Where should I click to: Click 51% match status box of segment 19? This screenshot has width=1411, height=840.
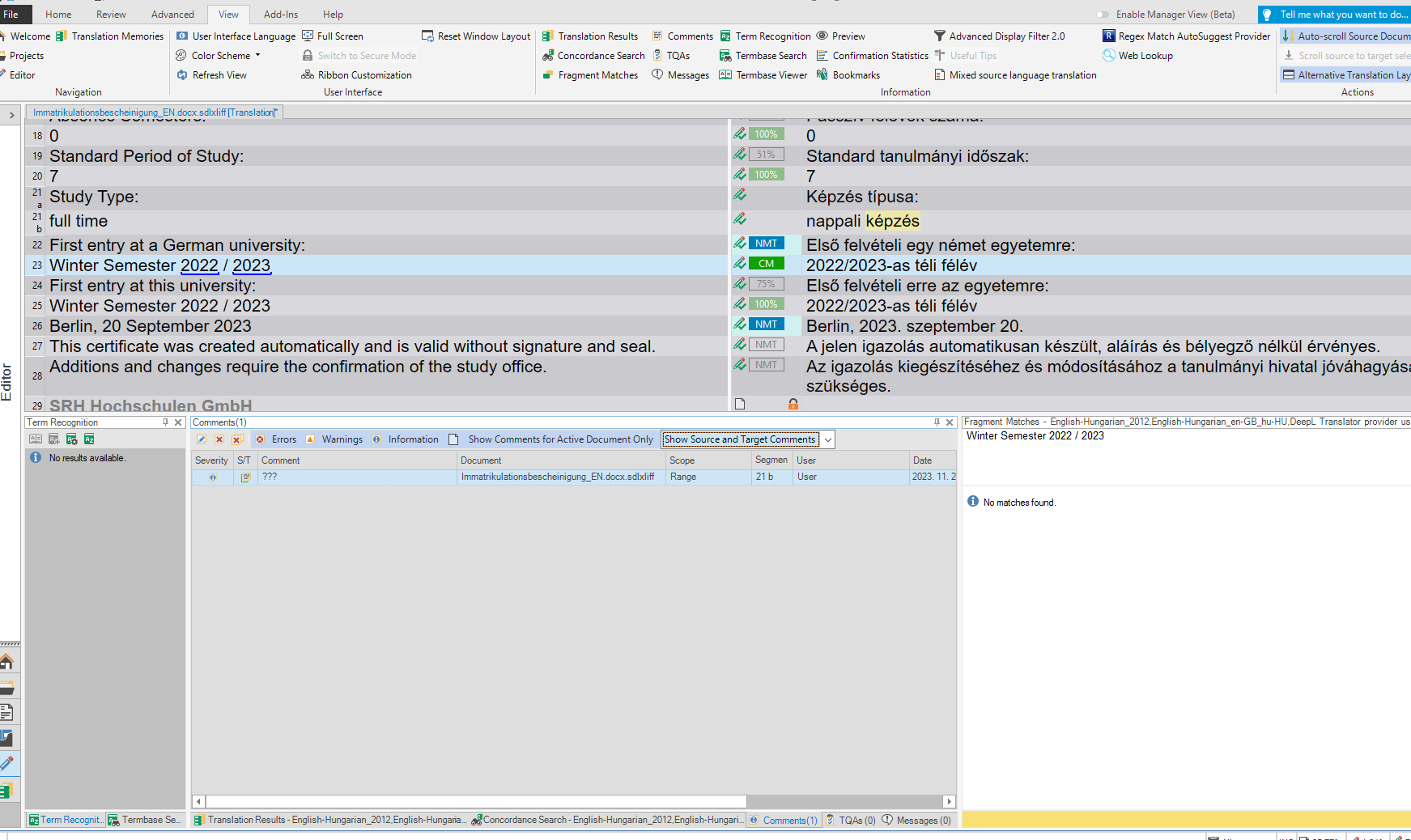pyautogui.click(x=766, y=155)
